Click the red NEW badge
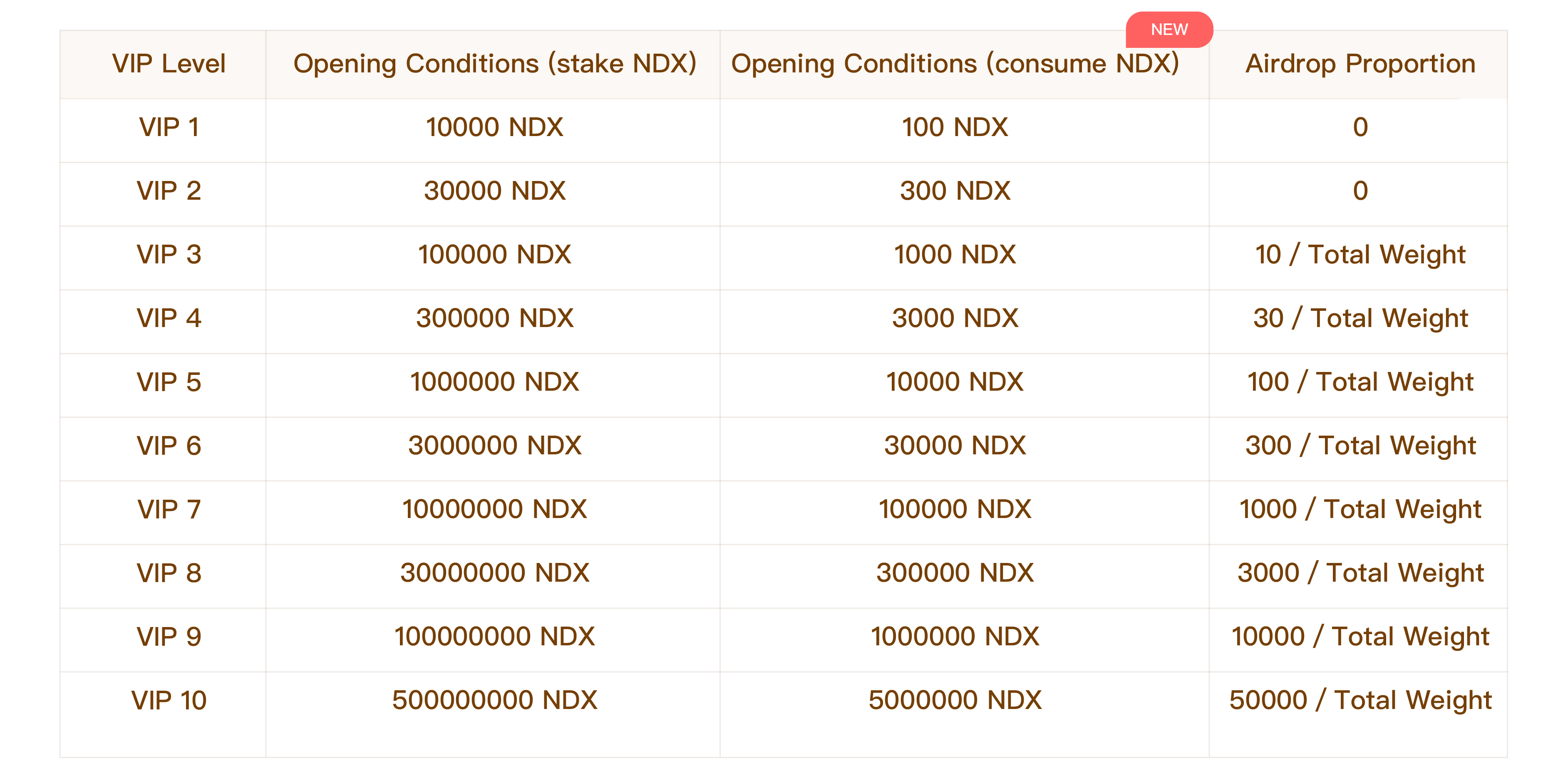1568x766 pixels. [x=1169, y=29]
